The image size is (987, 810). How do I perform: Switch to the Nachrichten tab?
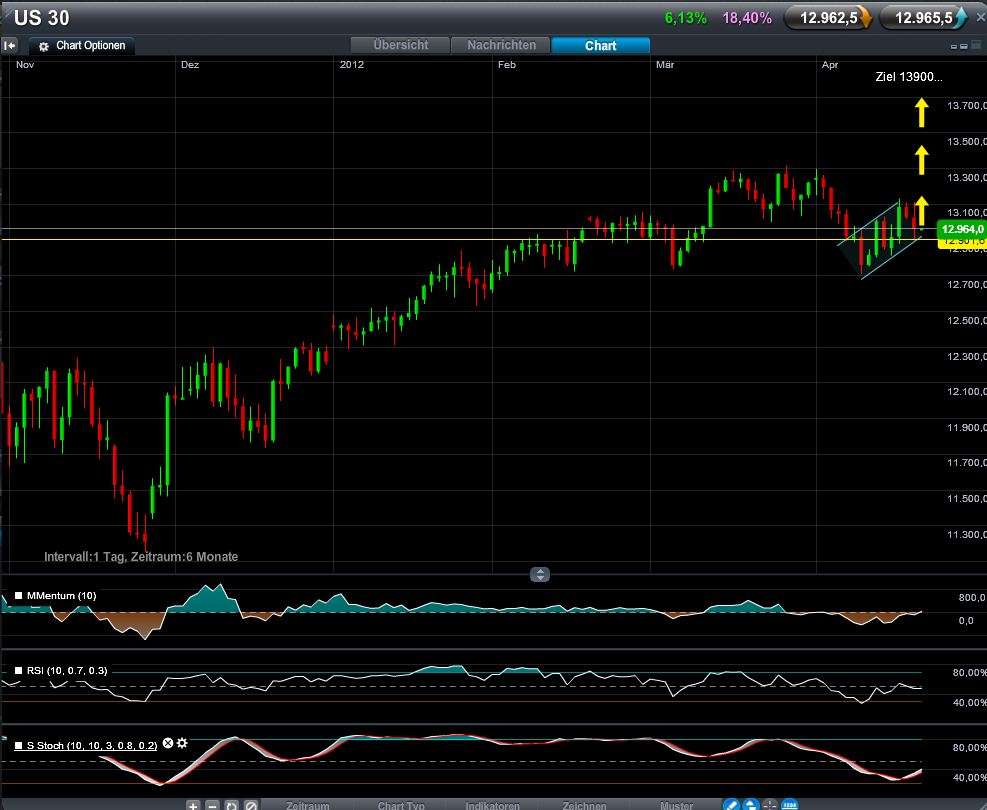(x=501, y=45)
